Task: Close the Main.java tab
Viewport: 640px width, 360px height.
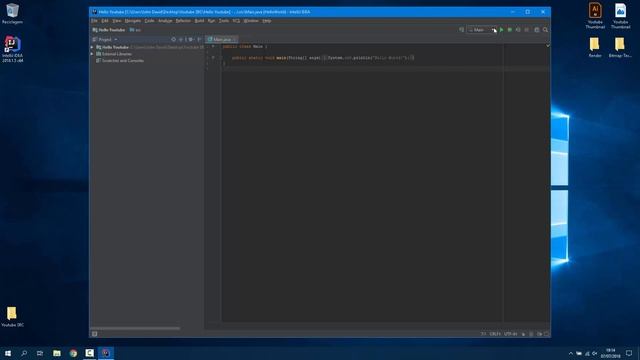Action: [x=235, y=40]
